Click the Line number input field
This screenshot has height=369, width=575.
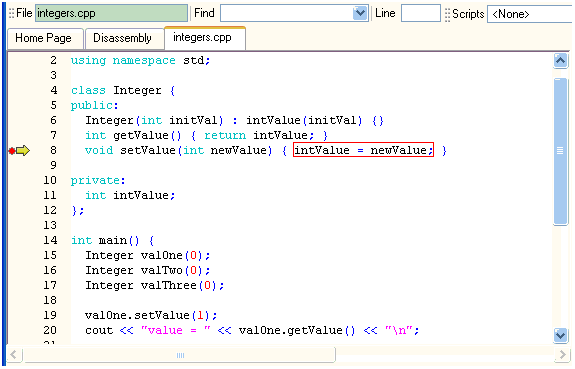click(x=421, y=13)
